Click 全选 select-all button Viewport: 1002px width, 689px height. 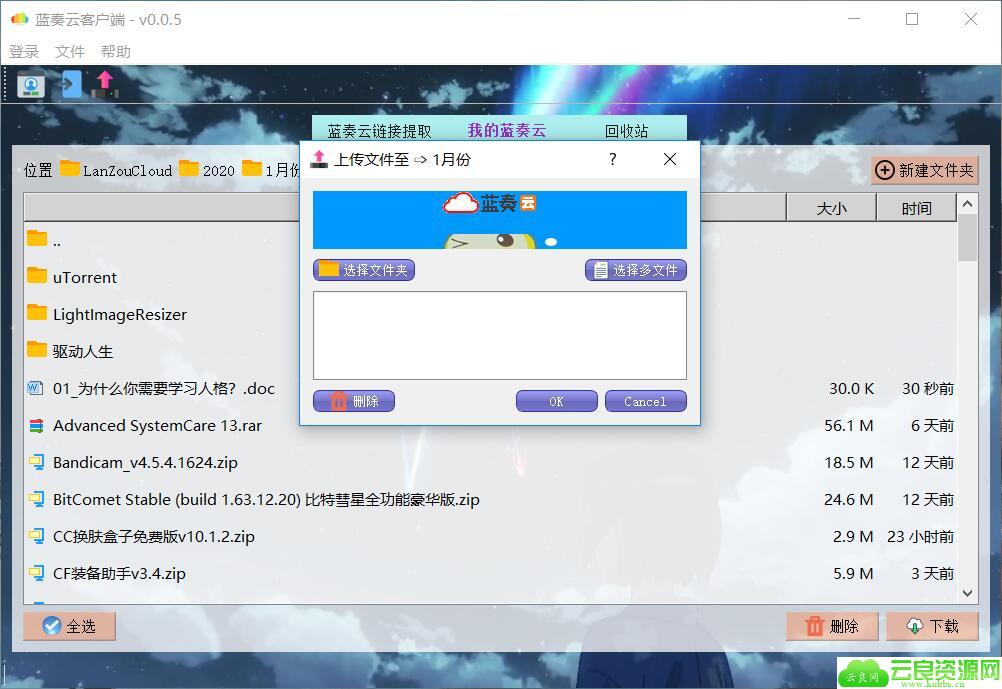69,626
